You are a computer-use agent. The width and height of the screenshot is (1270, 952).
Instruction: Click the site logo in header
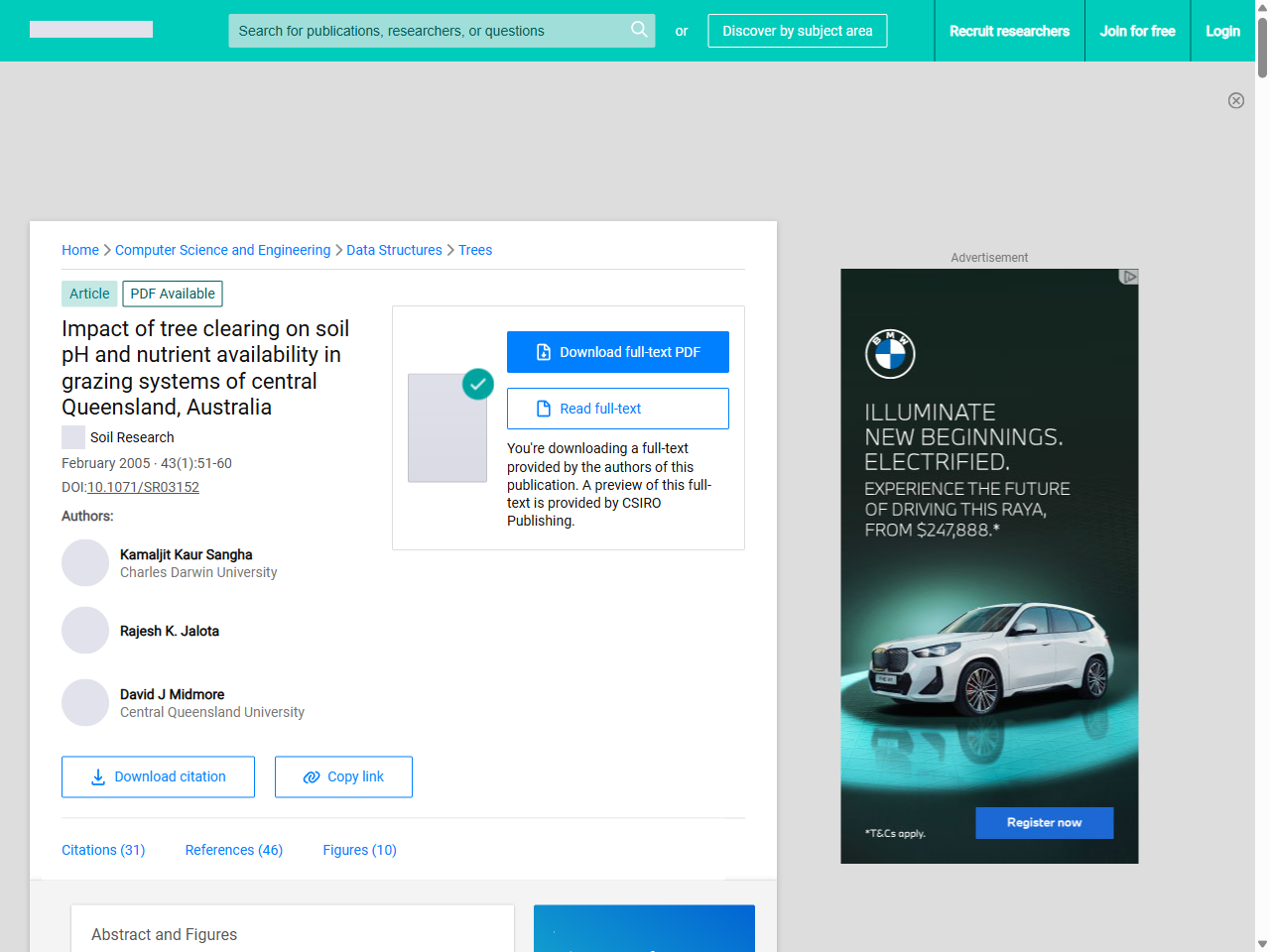[91, 30]
